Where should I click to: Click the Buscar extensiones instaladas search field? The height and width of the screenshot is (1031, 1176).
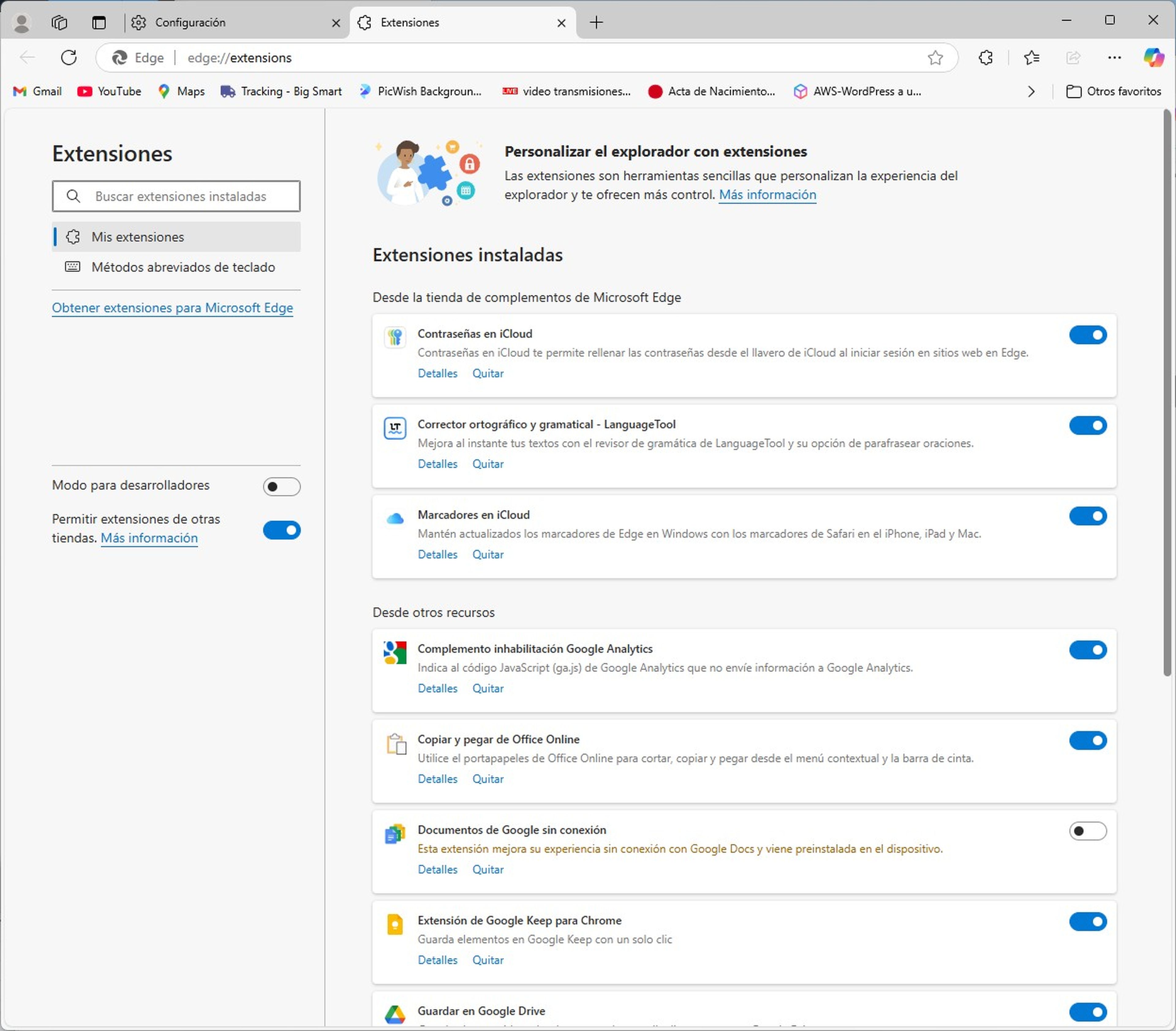[176, 196]
